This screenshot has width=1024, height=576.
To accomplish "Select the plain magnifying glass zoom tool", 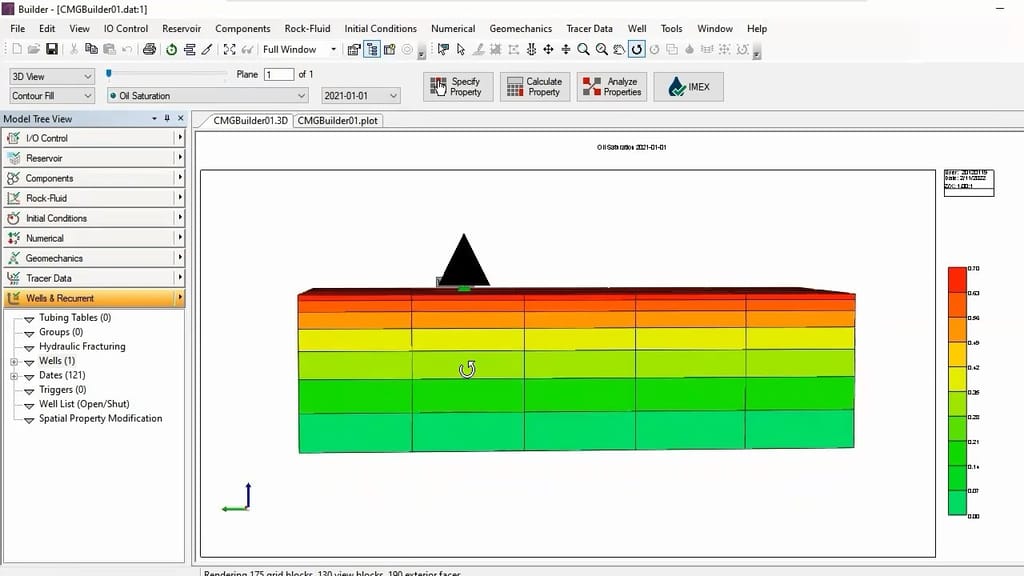I will (x=583, y=50).
